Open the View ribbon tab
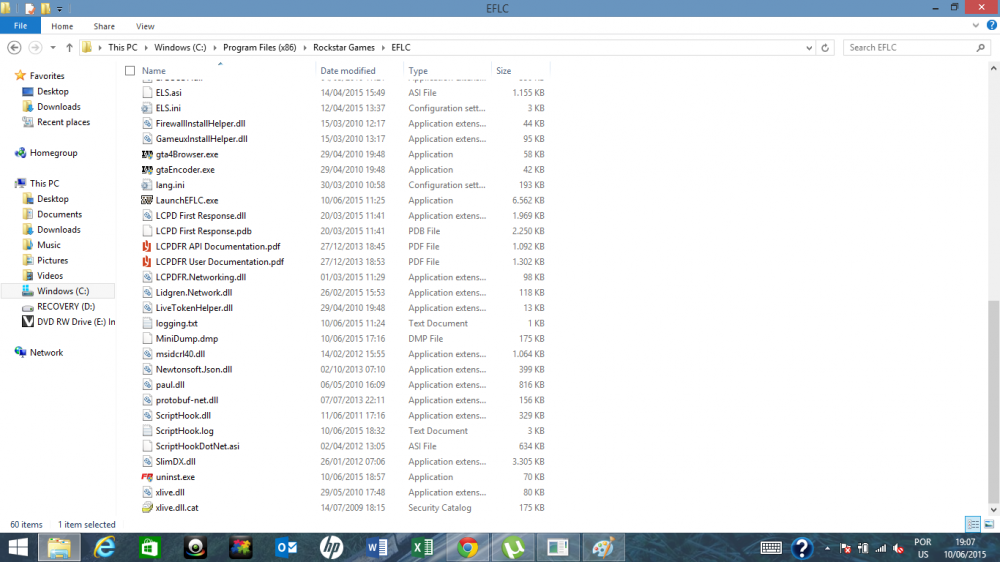The height and width of the screenshot is (562, 1000). [x=145, y=26]
